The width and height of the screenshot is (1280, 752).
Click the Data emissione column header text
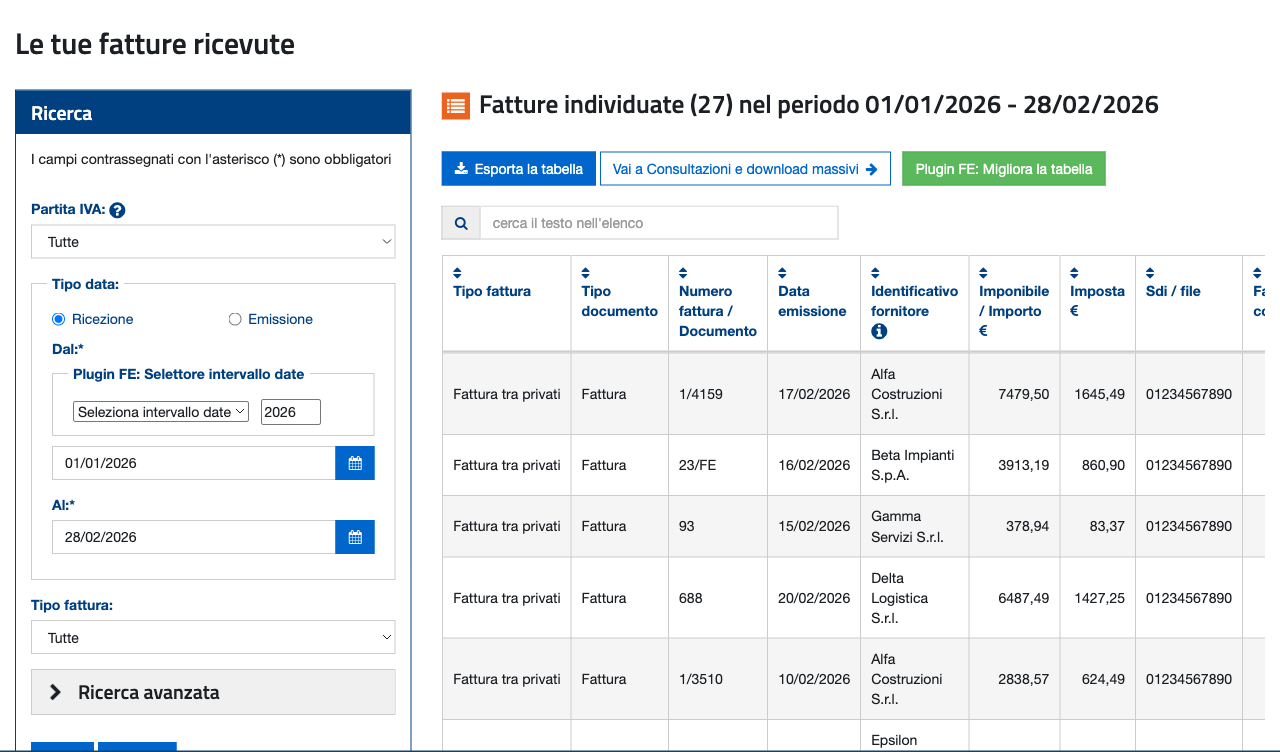click(812, 301)
